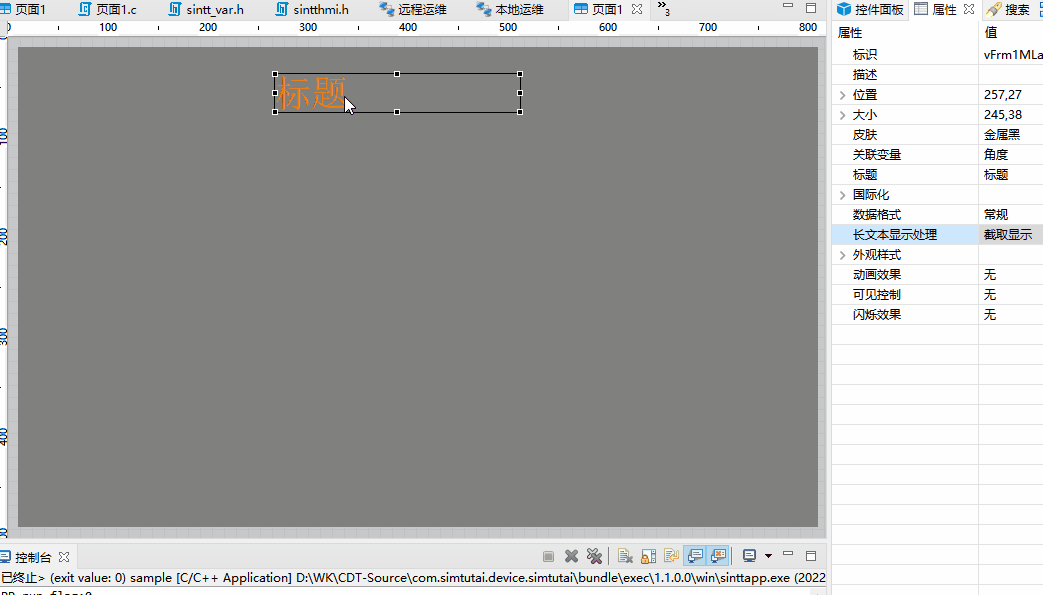The image size is (1043, 595).
Task: Toggle Scroll Lock in console
Action: click(648, 556)
